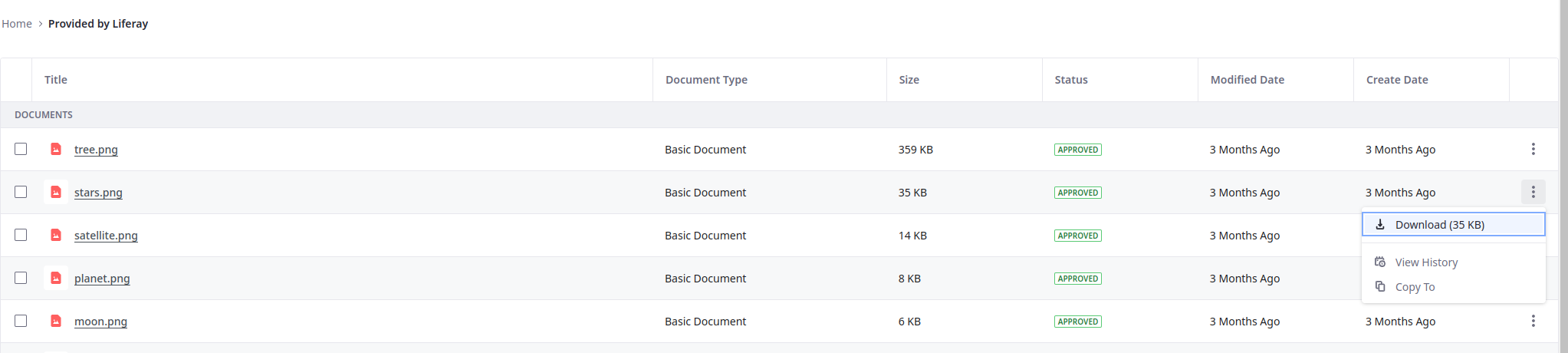Click the View History clock icon
This screenshot has height=353, width=1568.
[x=1380, y=262]
